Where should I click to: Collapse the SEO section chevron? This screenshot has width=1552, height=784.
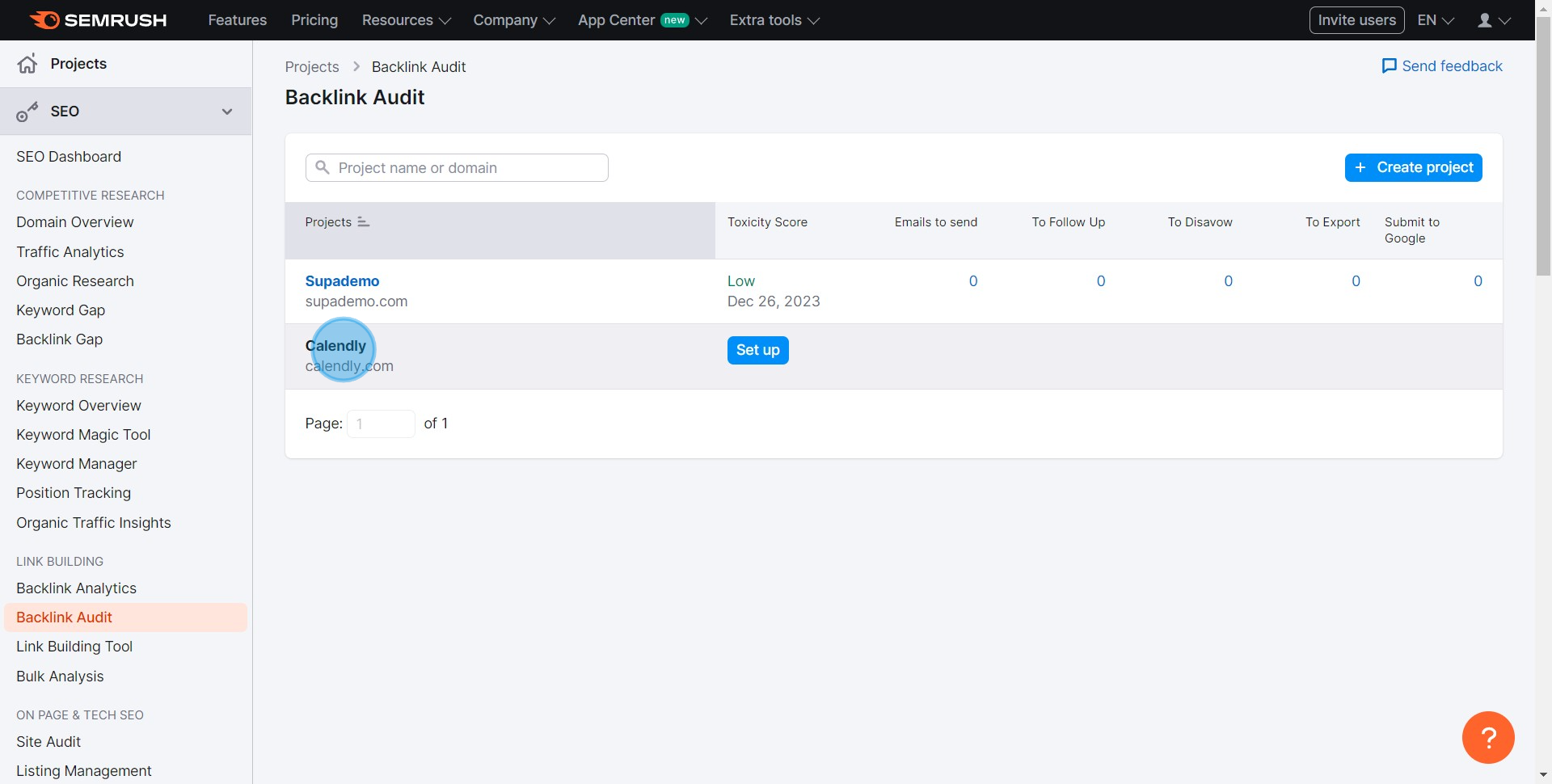[x=227, y=112]
